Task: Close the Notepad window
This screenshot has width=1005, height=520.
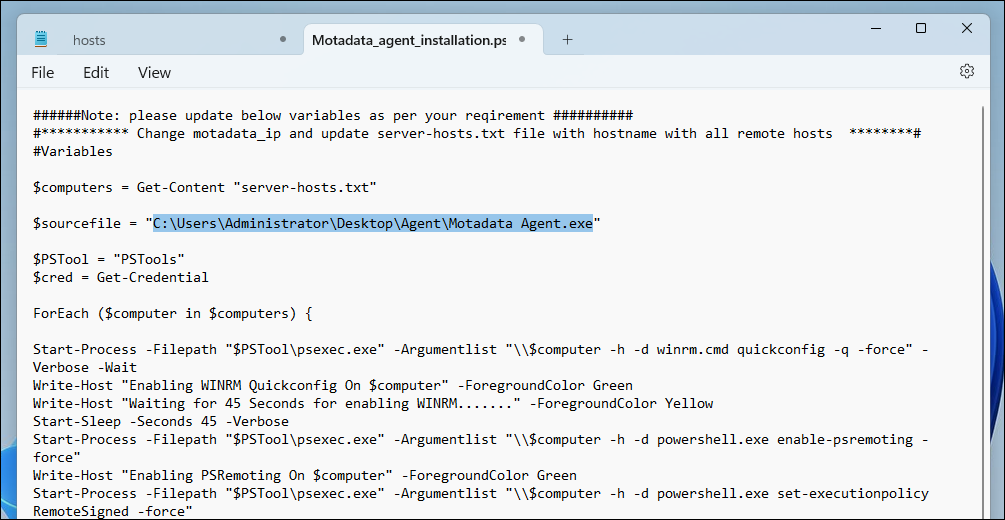Action: point(967,28)
